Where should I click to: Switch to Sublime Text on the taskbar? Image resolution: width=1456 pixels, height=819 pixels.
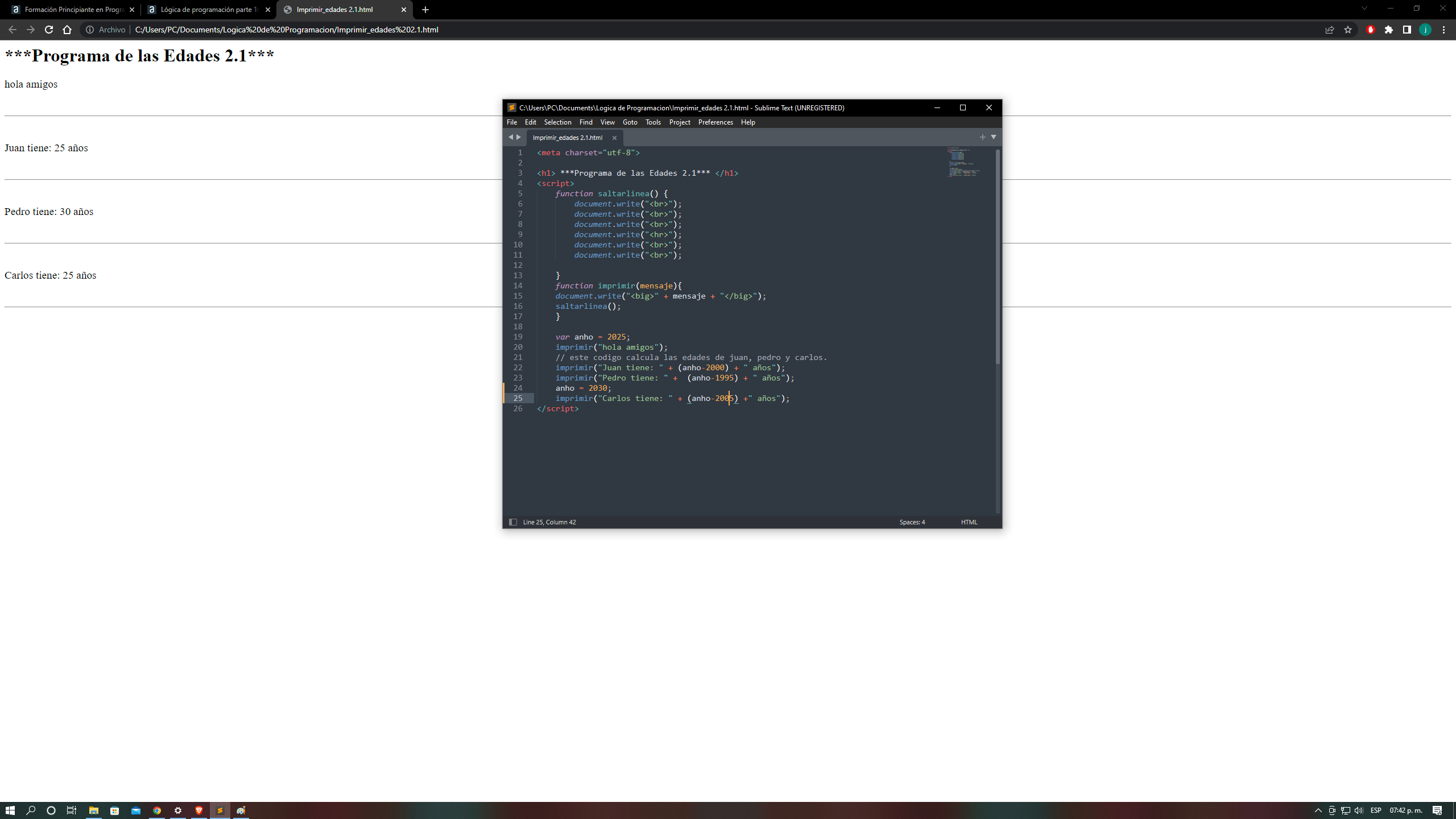click(220, 810)
